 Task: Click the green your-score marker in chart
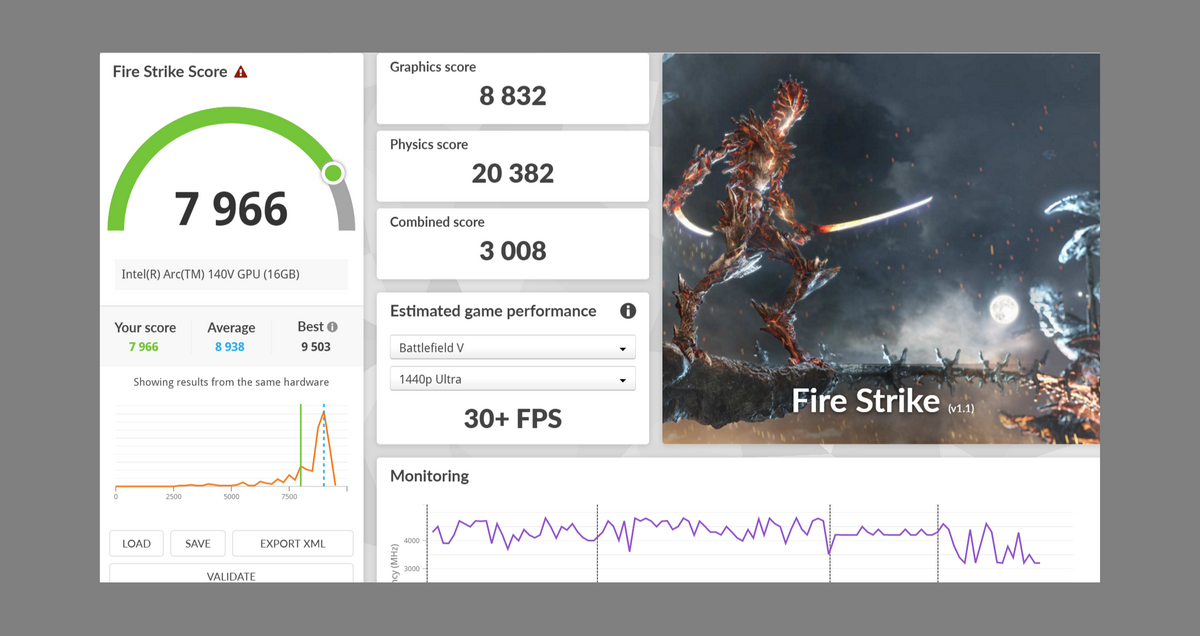point(301,445)
